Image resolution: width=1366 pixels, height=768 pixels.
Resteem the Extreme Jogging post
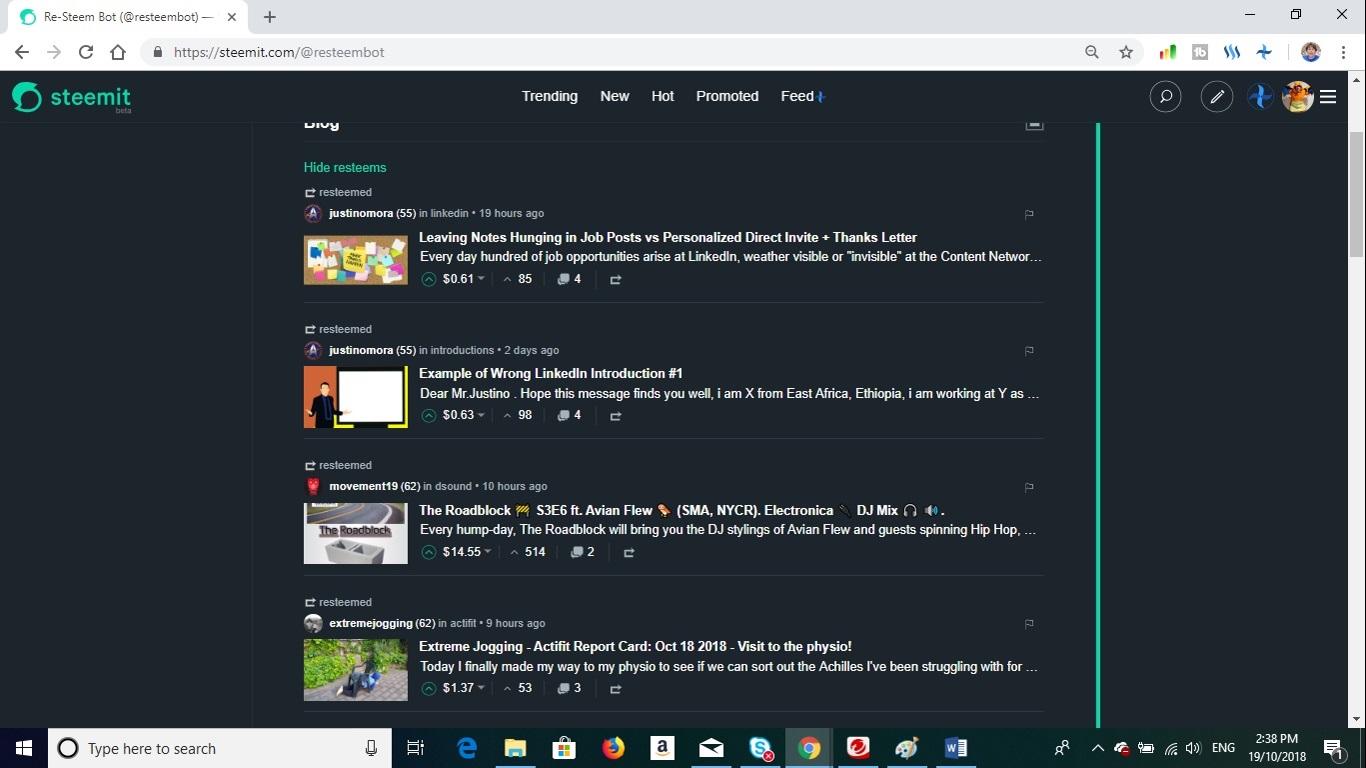tap(615, 689)
